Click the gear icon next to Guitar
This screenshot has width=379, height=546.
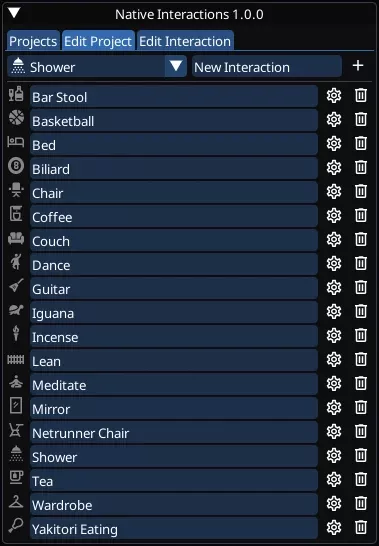pyautogui.click(x=334, y=288)
